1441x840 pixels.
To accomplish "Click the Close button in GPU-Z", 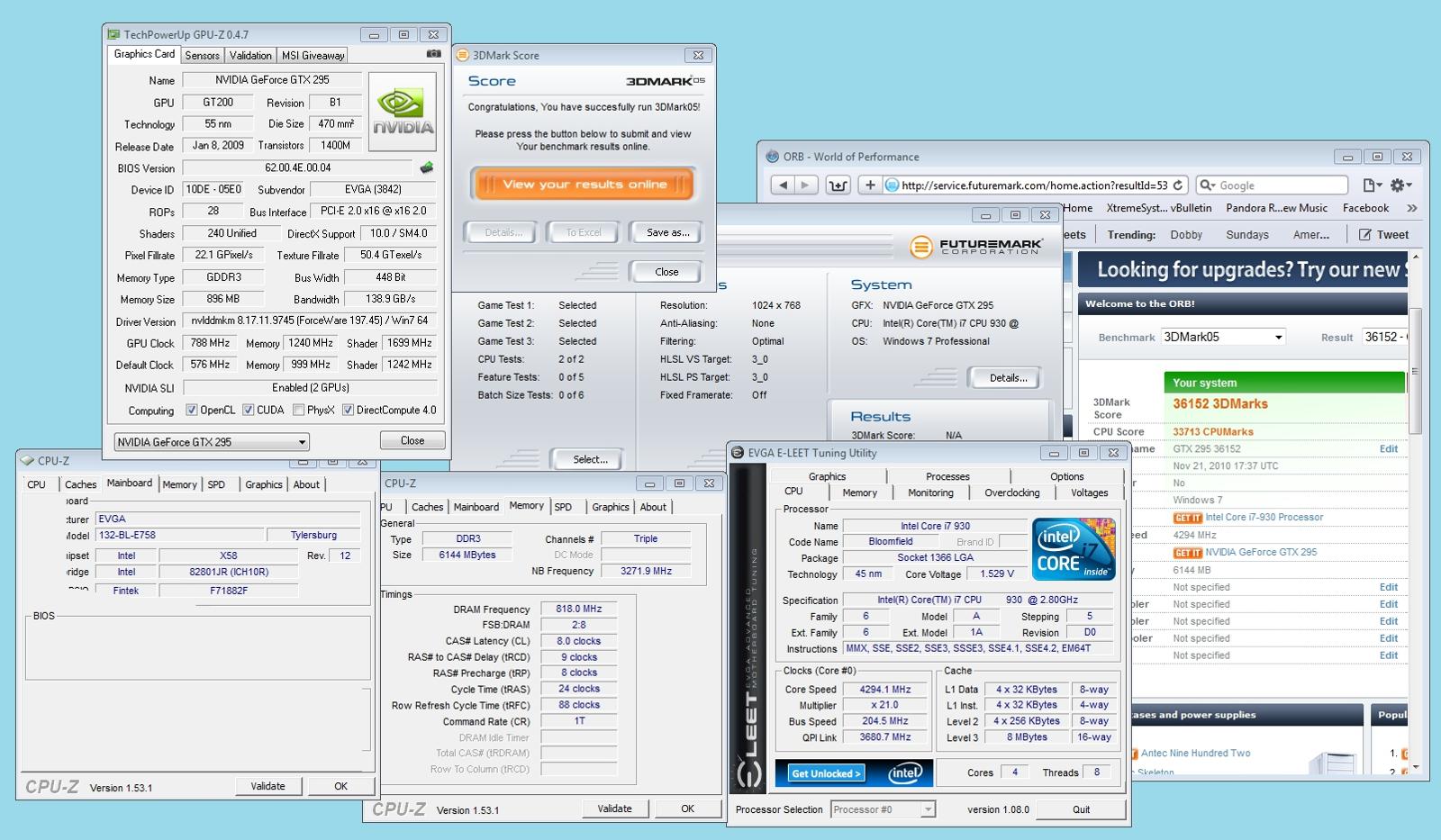I will 412,440.
